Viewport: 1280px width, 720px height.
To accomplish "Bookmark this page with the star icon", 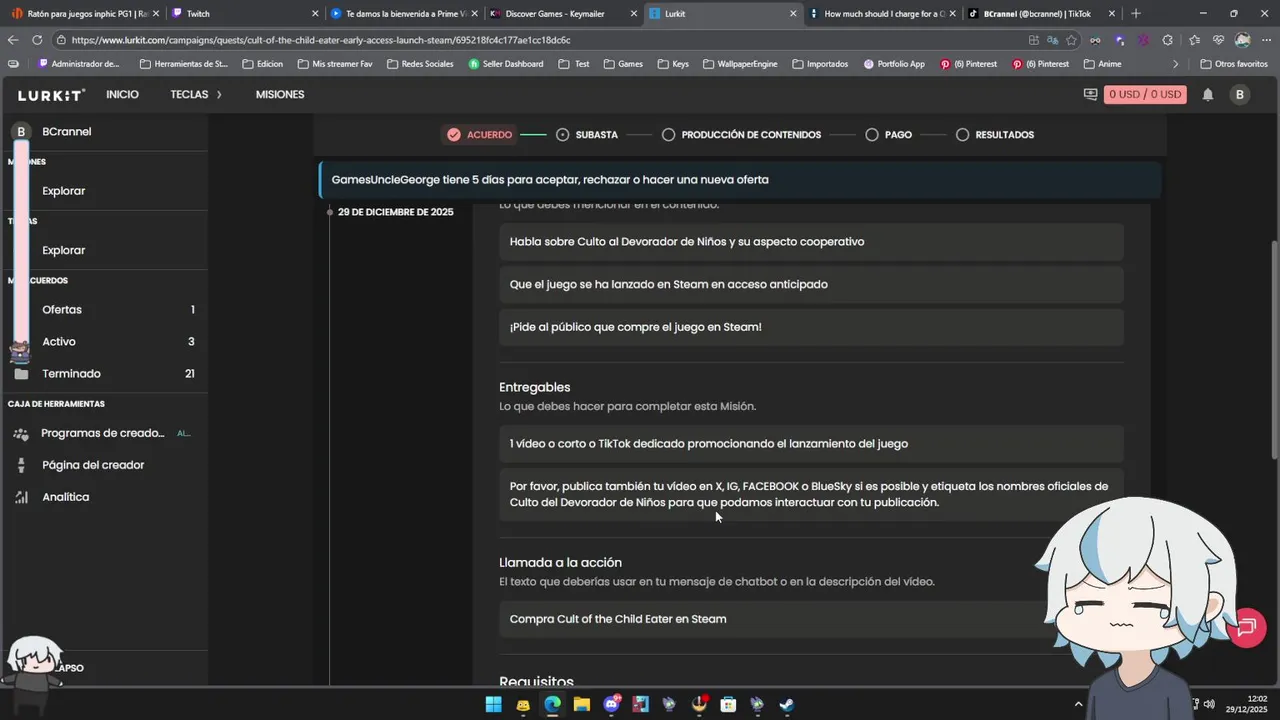I will (1071, 40).
